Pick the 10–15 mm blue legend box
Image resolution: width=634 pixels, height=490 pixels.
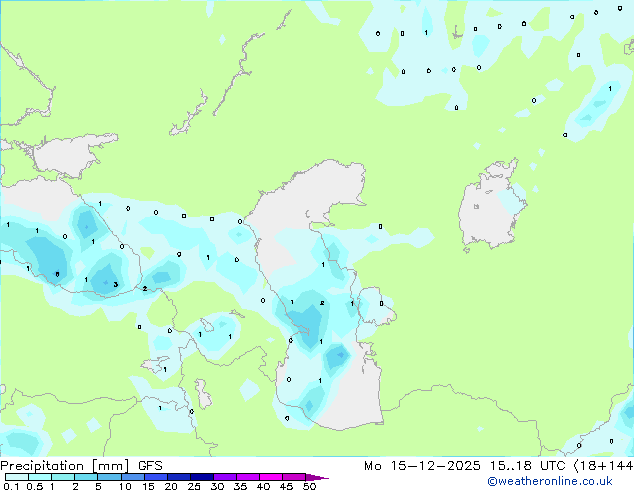tap(132, 477)
